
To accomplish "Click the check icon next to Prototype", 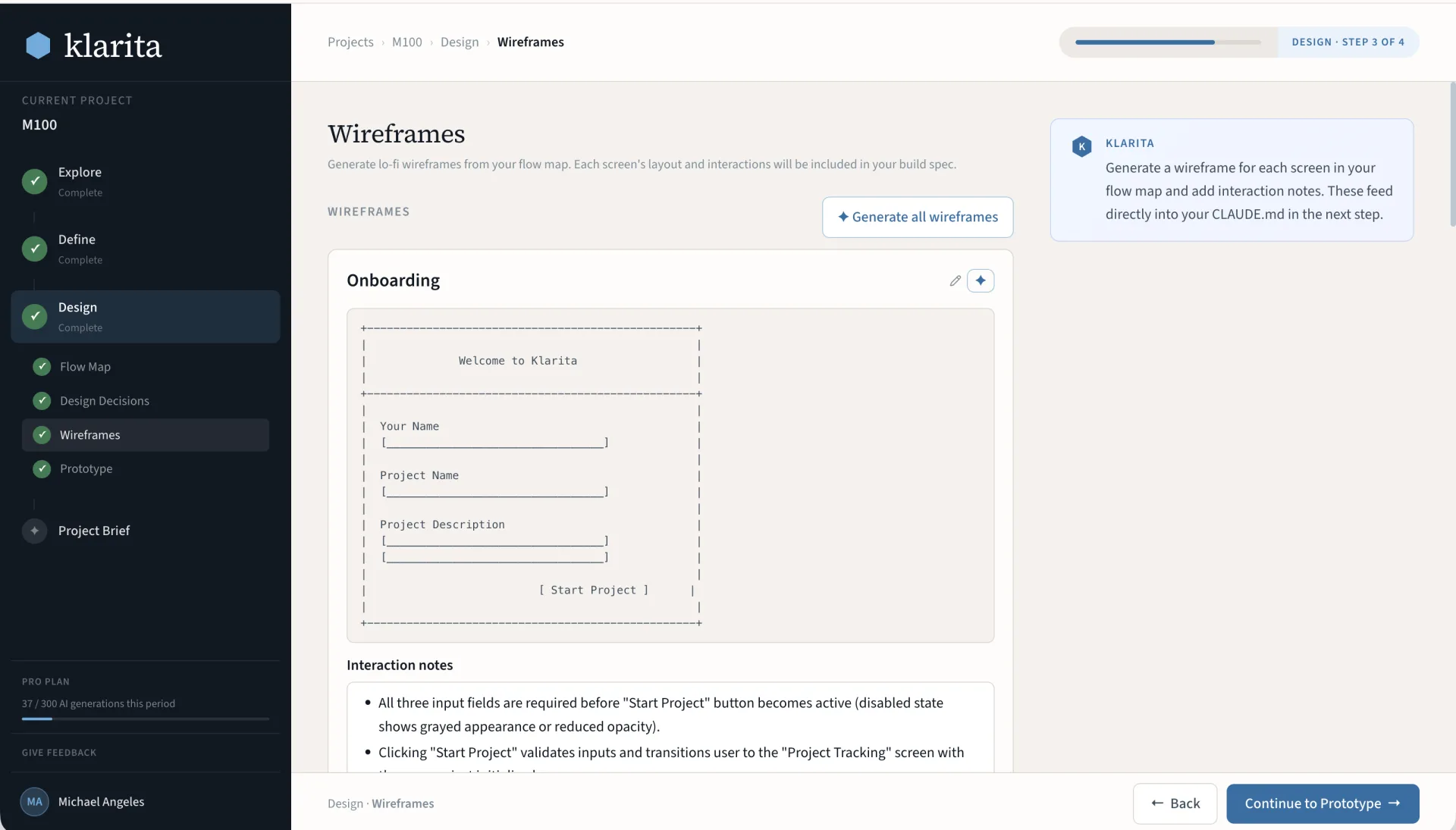I will (x=42, y=469).
